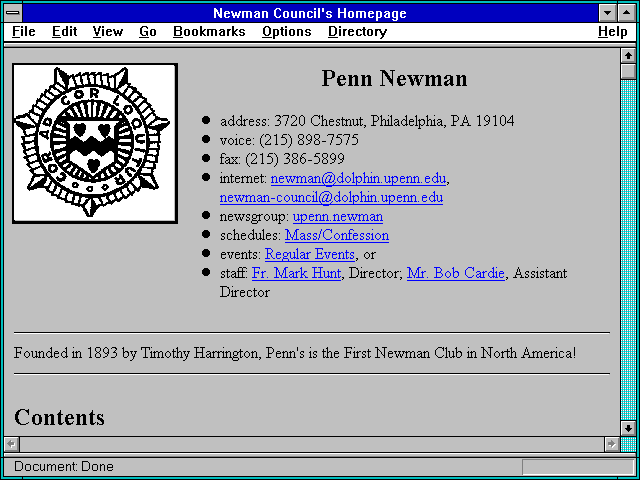This screenshot has height=480, width=640.
Task: Click the address line 3720 Chestnut
Action: (x=367, y=121)
